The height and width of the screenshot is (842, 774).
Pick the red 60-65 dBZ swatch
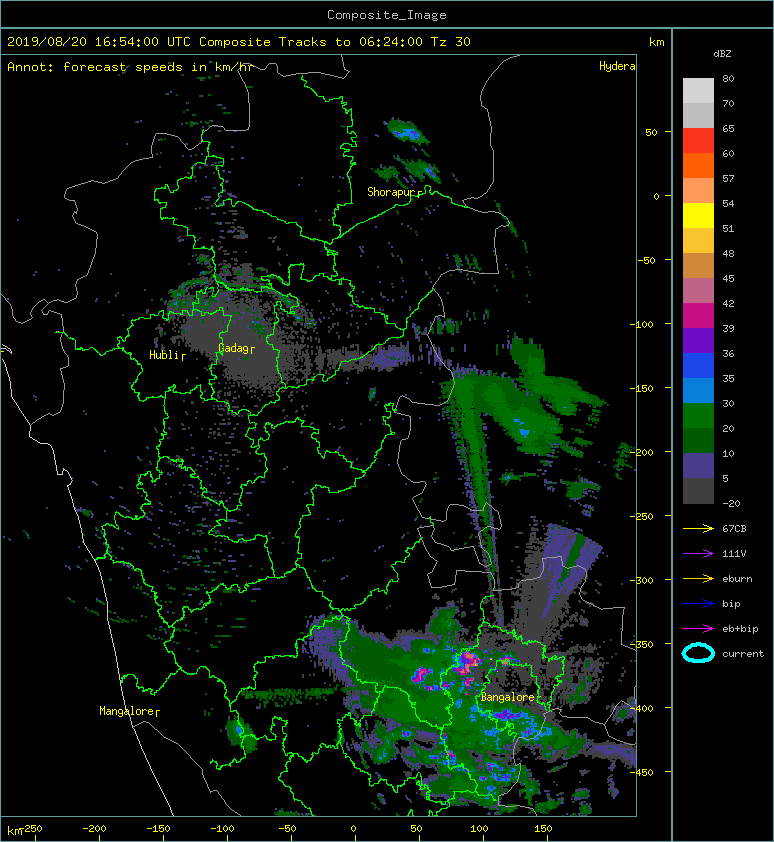[x=698, y=141]
